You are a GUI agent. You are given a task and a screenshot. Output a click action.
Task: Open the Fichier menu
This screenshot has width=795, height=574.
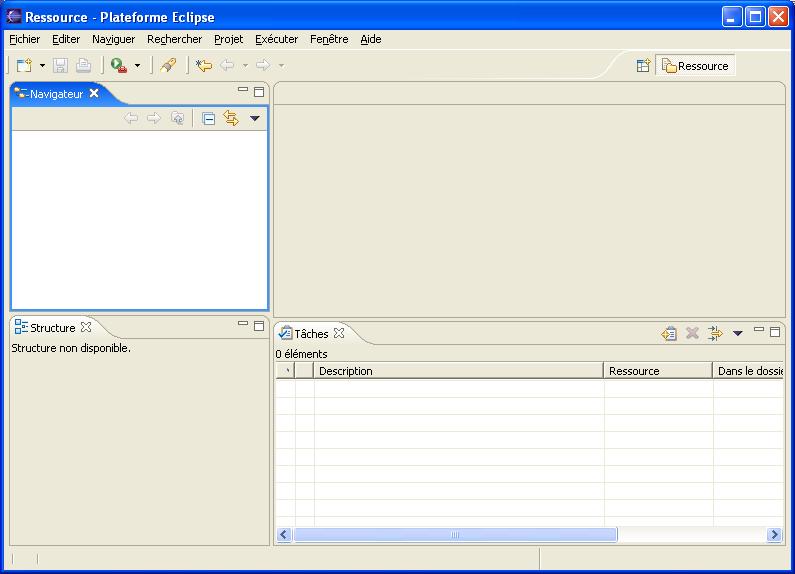coord(25,39)
